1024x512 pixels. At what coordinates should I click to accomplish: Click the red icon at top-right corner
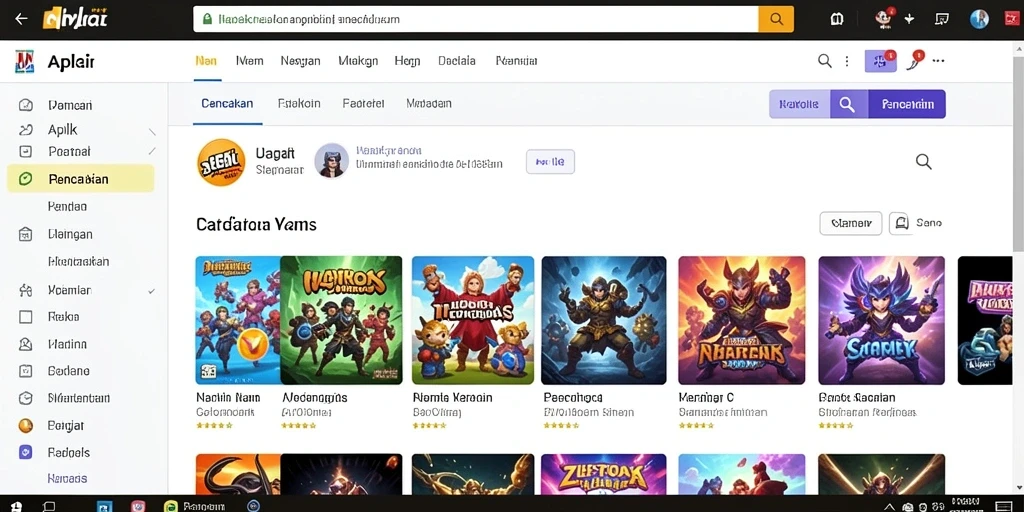pyautogui.click(x=1011, y=19)
